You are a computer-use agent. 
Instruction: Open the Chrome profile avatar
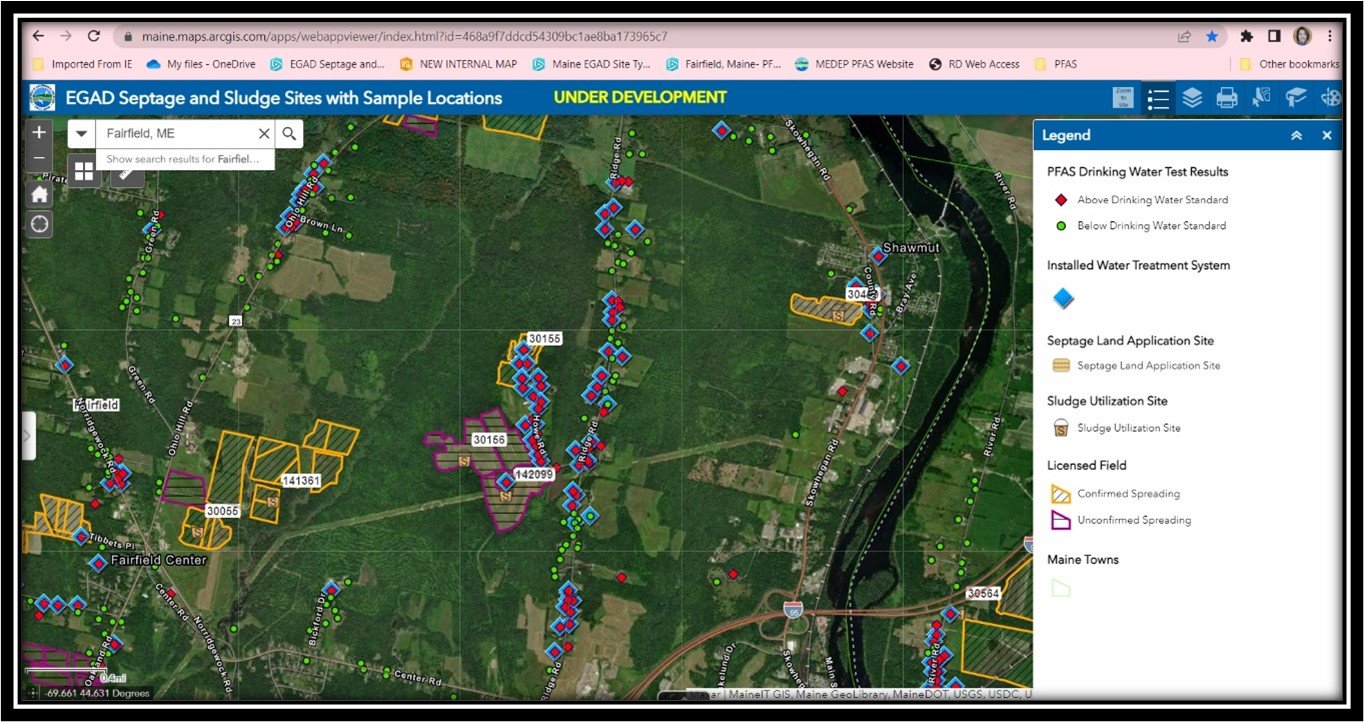pos(1302,36)
